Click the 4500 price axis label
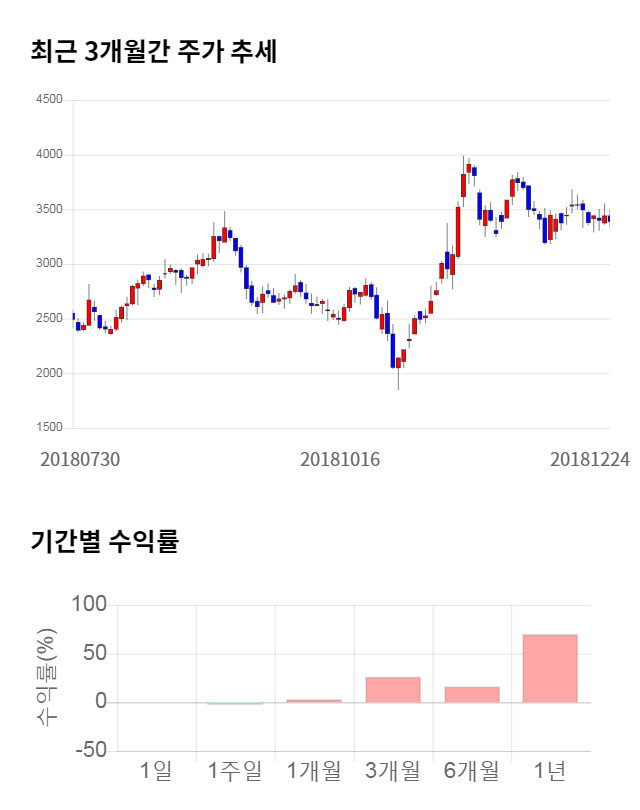 pyautogui.click(x=48, y=100)
